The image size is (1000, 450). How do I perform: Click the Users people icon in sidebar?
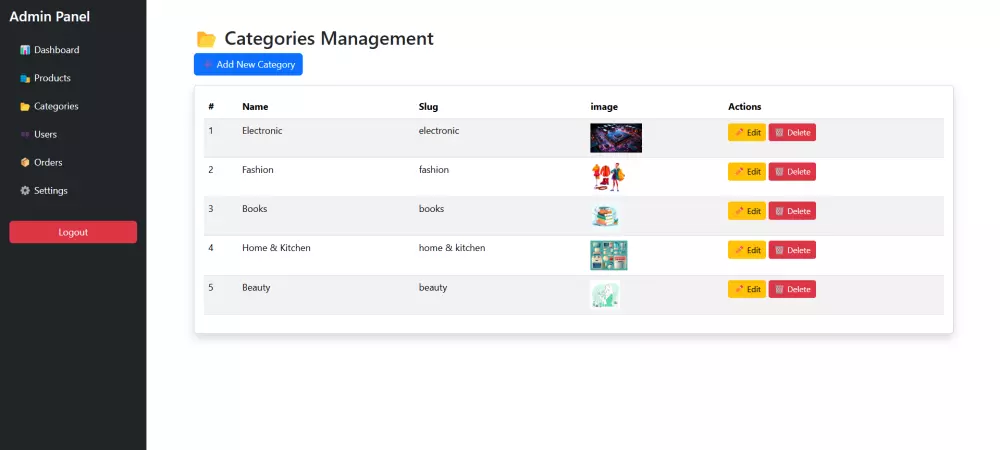tap(25, 134)
